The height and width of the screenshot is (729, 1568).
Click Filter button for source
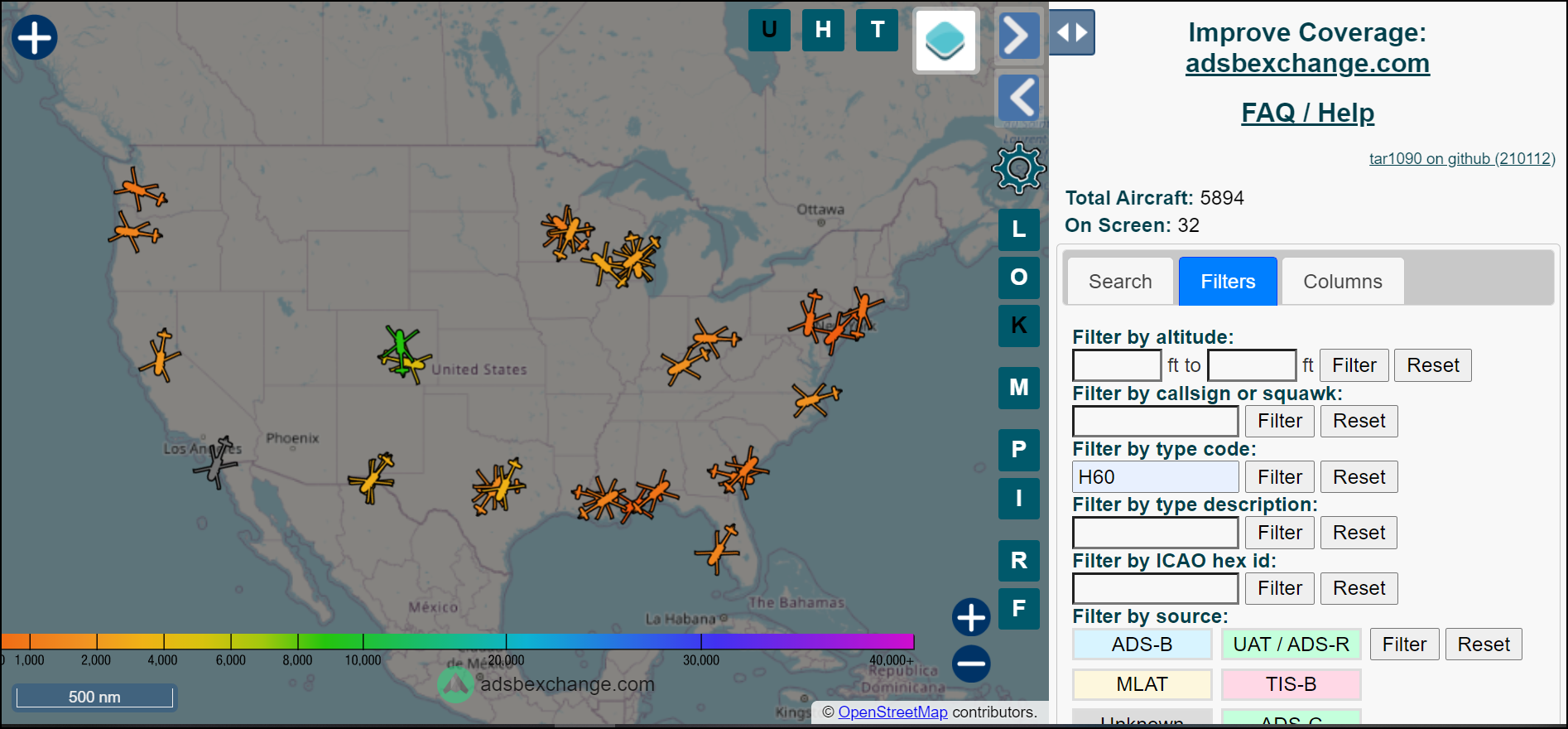tap(1404, 645)
